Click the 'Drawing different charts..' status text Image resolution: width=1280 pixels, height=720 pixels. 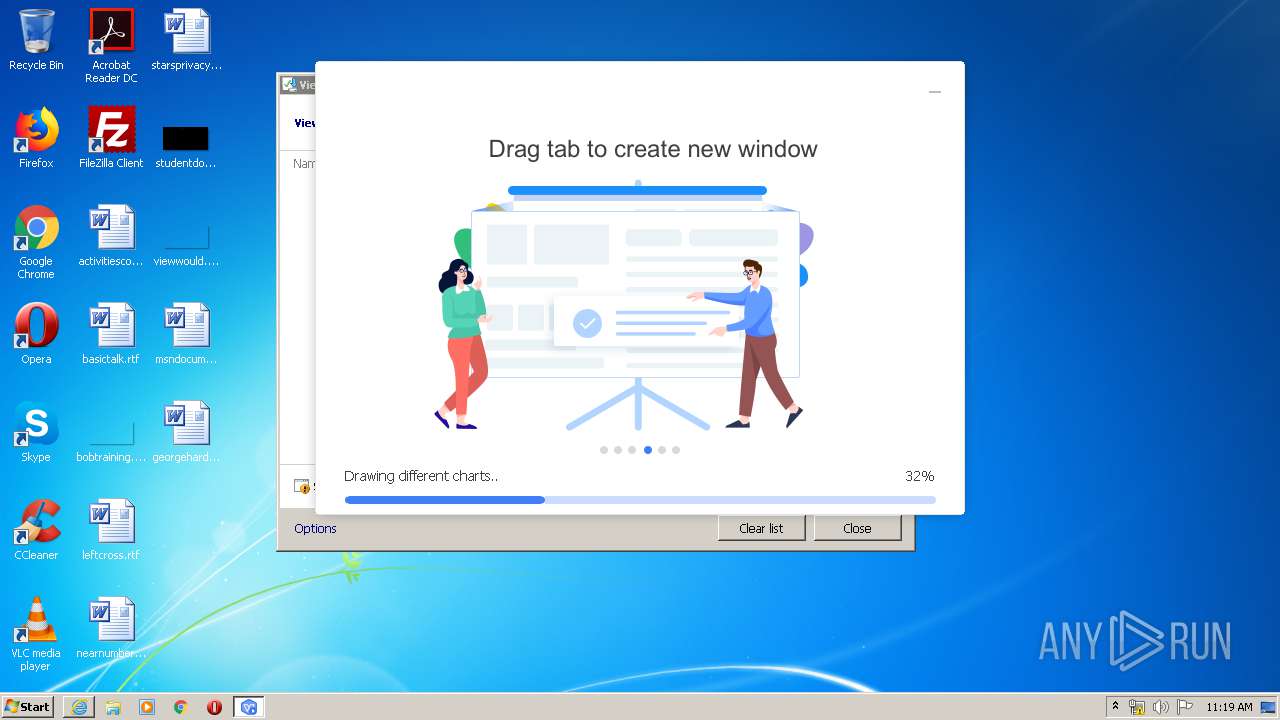pyautogui.click(x=421, y=476)
